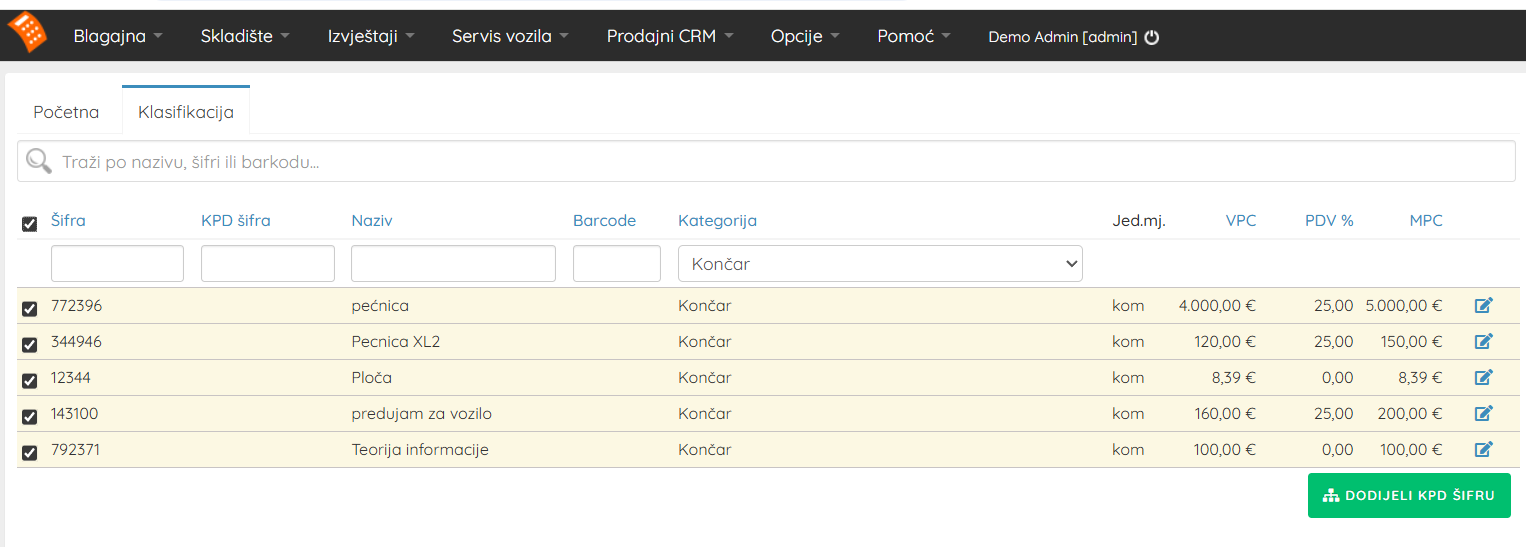The height and width of the screenshot is (547, 1526).
Task: Expand the Skladište menu
Action: point(245,36)
